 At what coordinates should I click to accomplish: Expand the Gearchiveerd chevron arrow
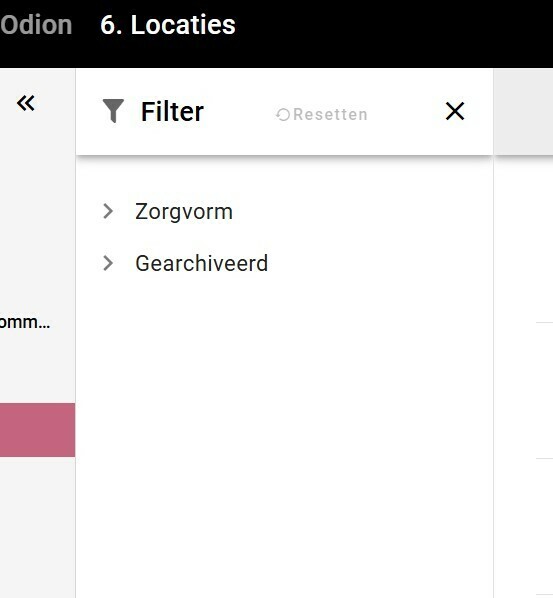tap(108, 263)
